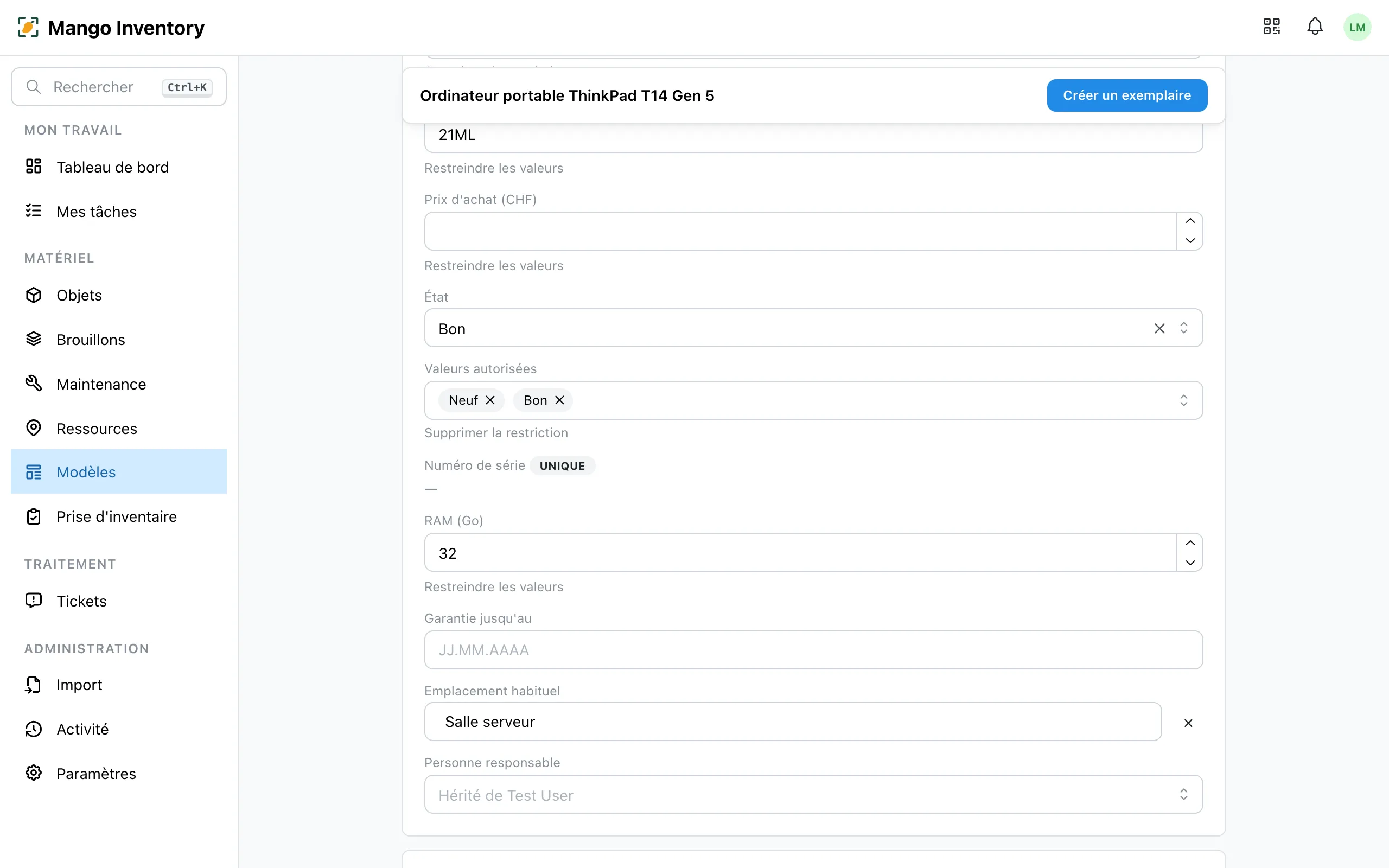Viewport: 1389px width, 868px height.
Task: Open the QR code scanner icon
Action: tap(1271, 27)
